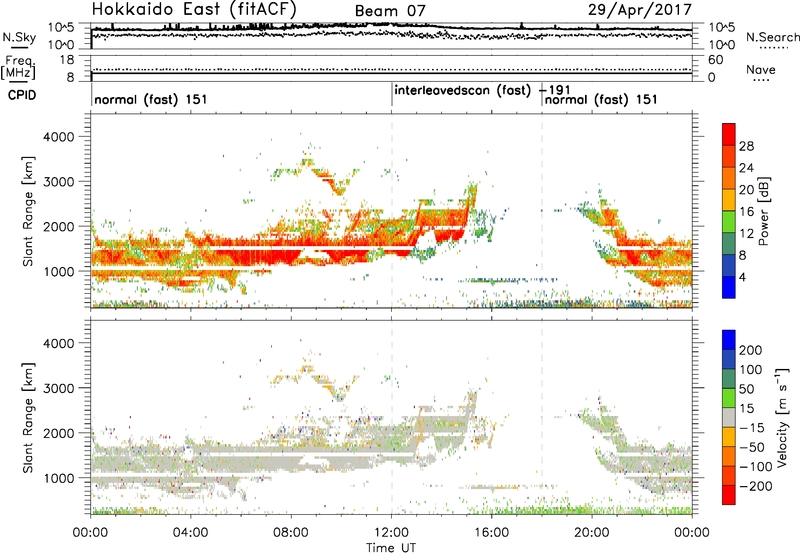Click the left '10^5' noise axis tick
This screenshot has width=800, height=554.
(61, 27)
